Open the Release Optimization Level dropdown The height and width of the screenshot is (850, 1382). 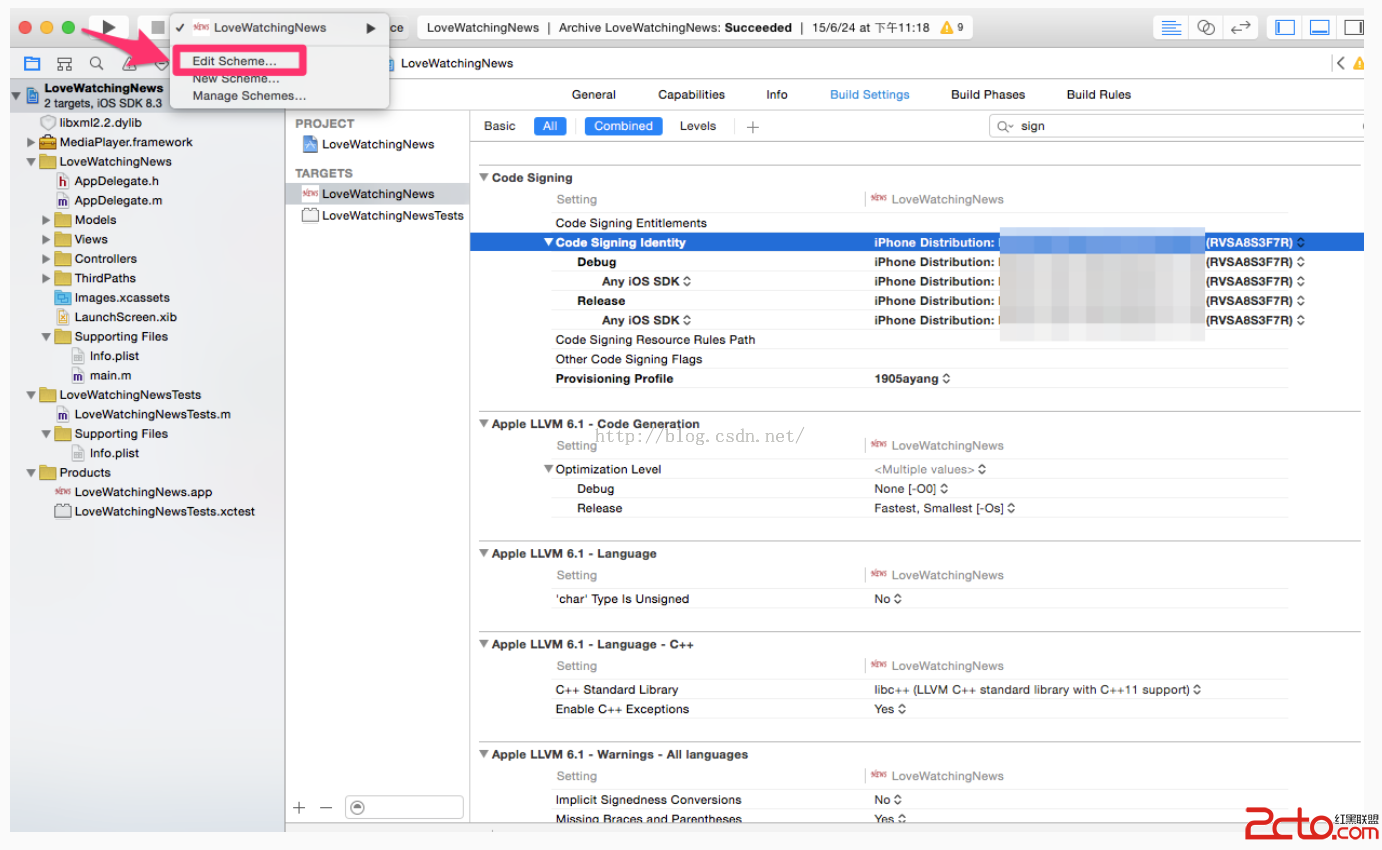944,508
